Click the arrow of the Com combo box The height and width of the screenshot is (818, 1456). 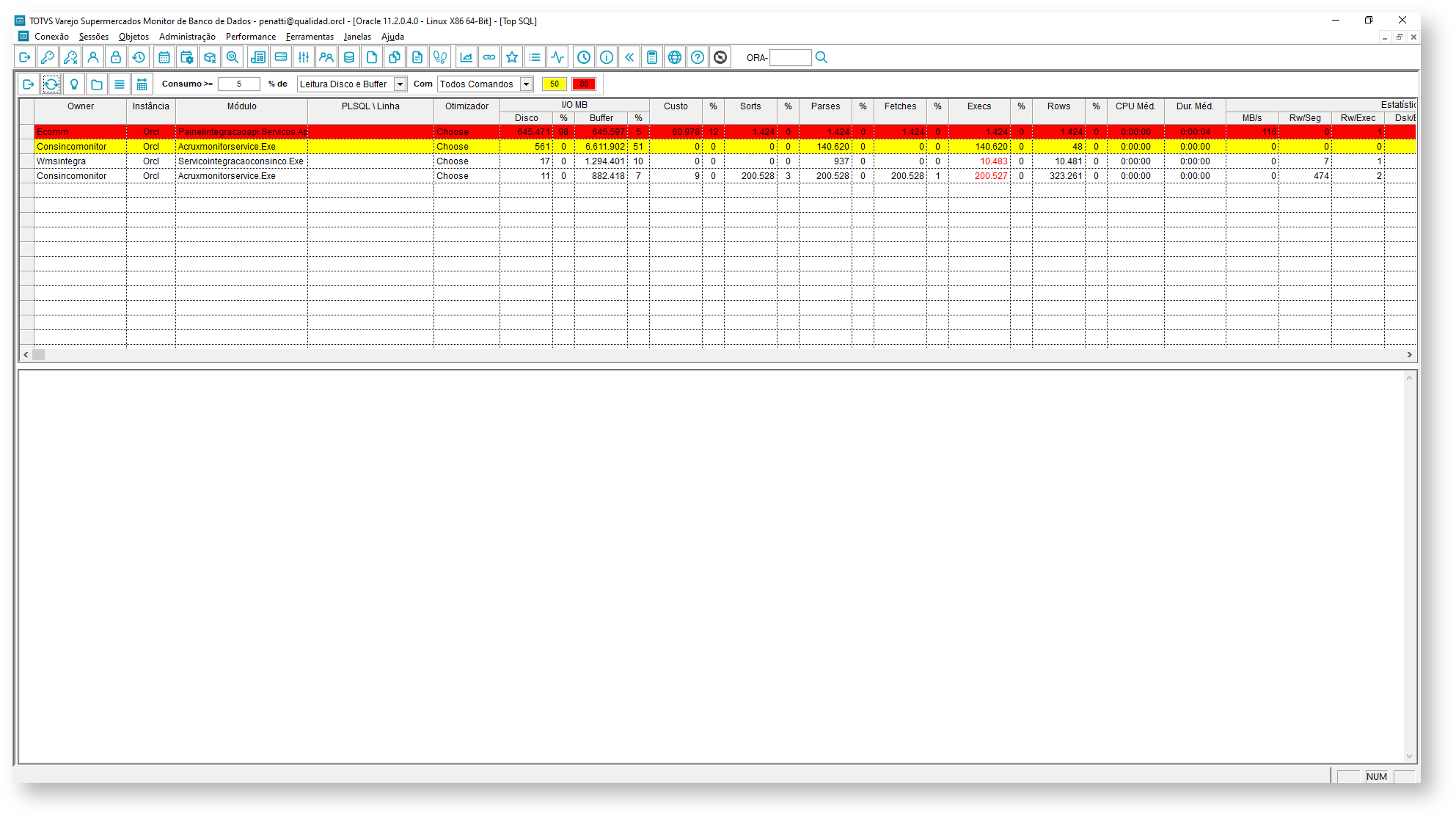[525, 84]
